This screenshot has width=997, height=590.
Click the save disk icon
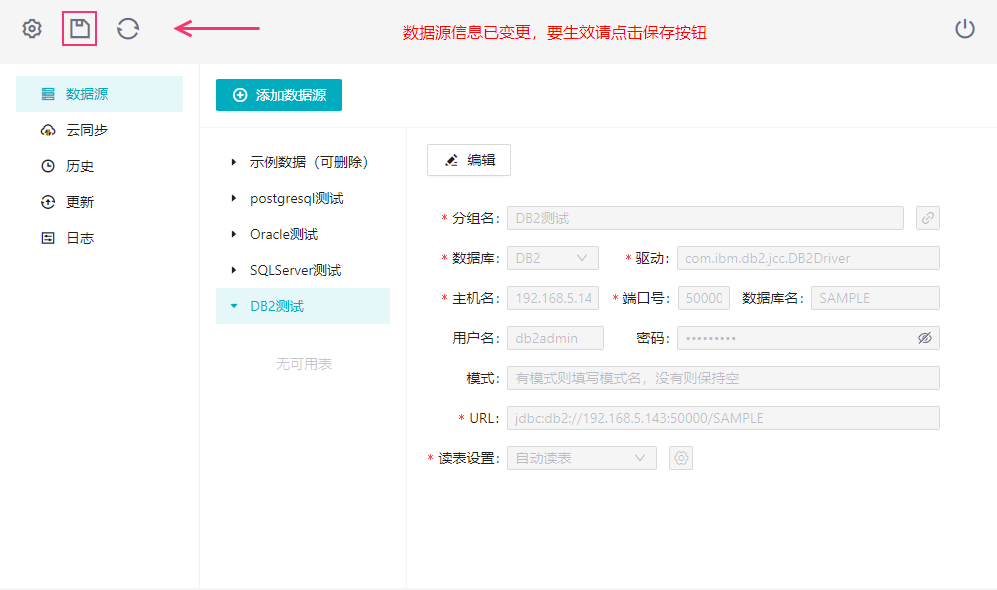click(x=79, y=29)
